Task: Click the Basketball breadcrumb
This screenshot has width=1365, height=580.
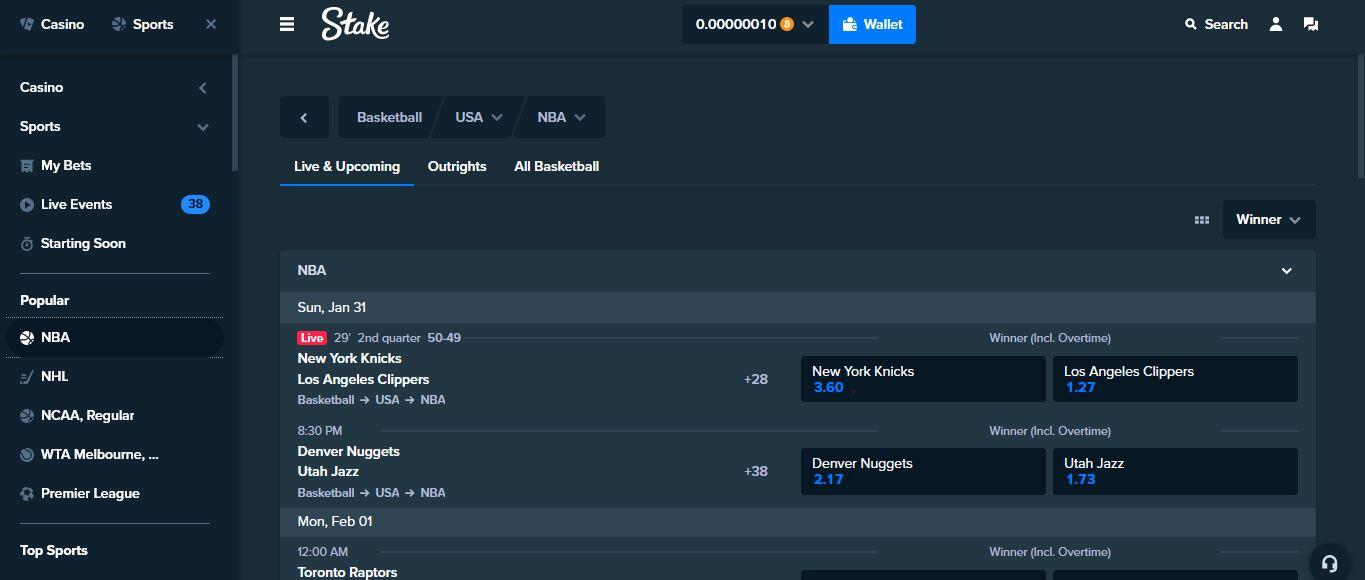Action: [389, 117]
